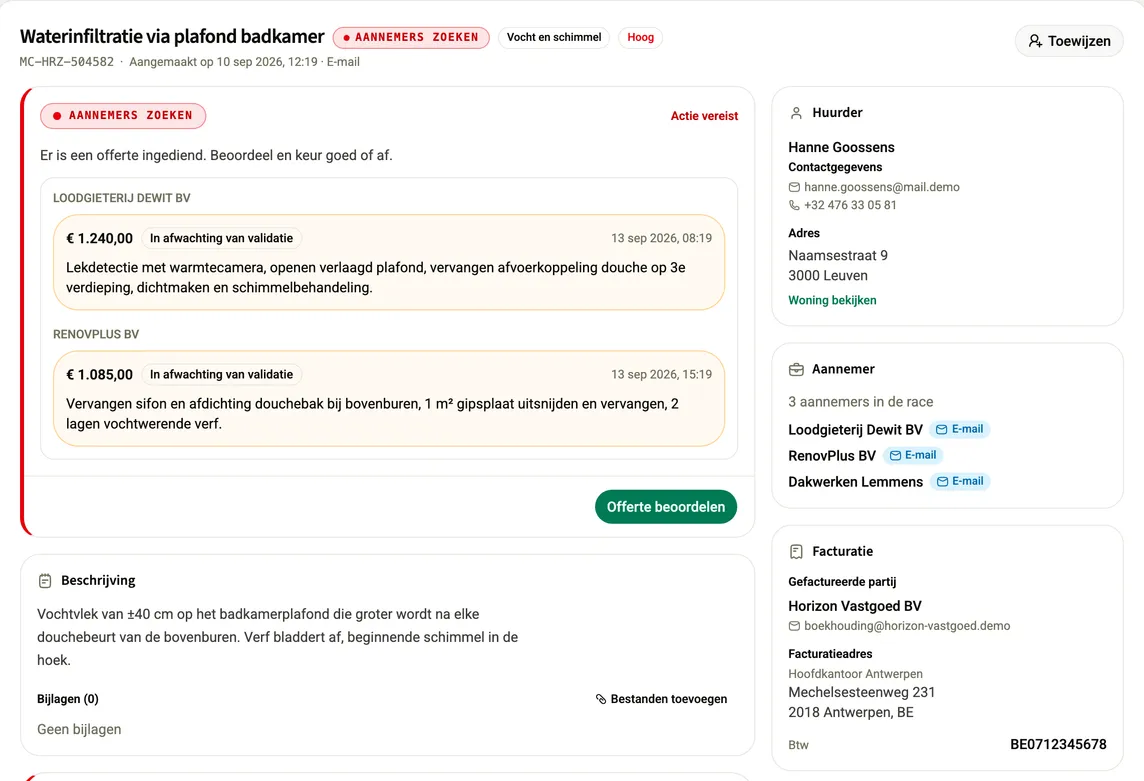The image size is (1144, 781).
Task: Click the Hanne Goossens tenant name
Action: [x=841, y=147]
